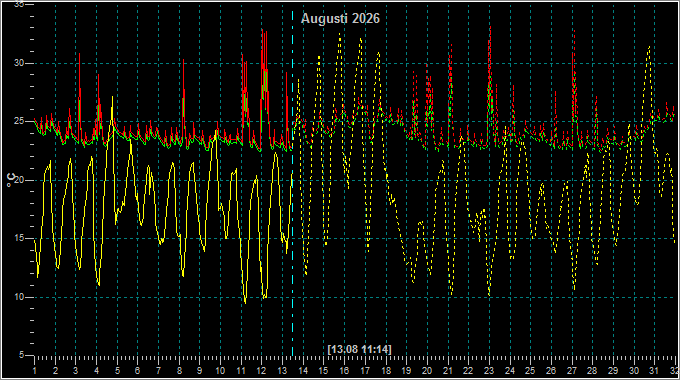680x380 pixels.
Task: Click day 23 on the x-axis
Action: 489,371
